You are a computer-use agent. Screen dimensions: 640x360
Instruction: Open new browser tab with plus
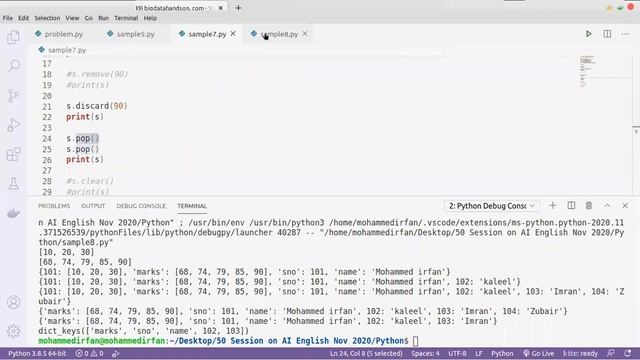tap(238, 8)
